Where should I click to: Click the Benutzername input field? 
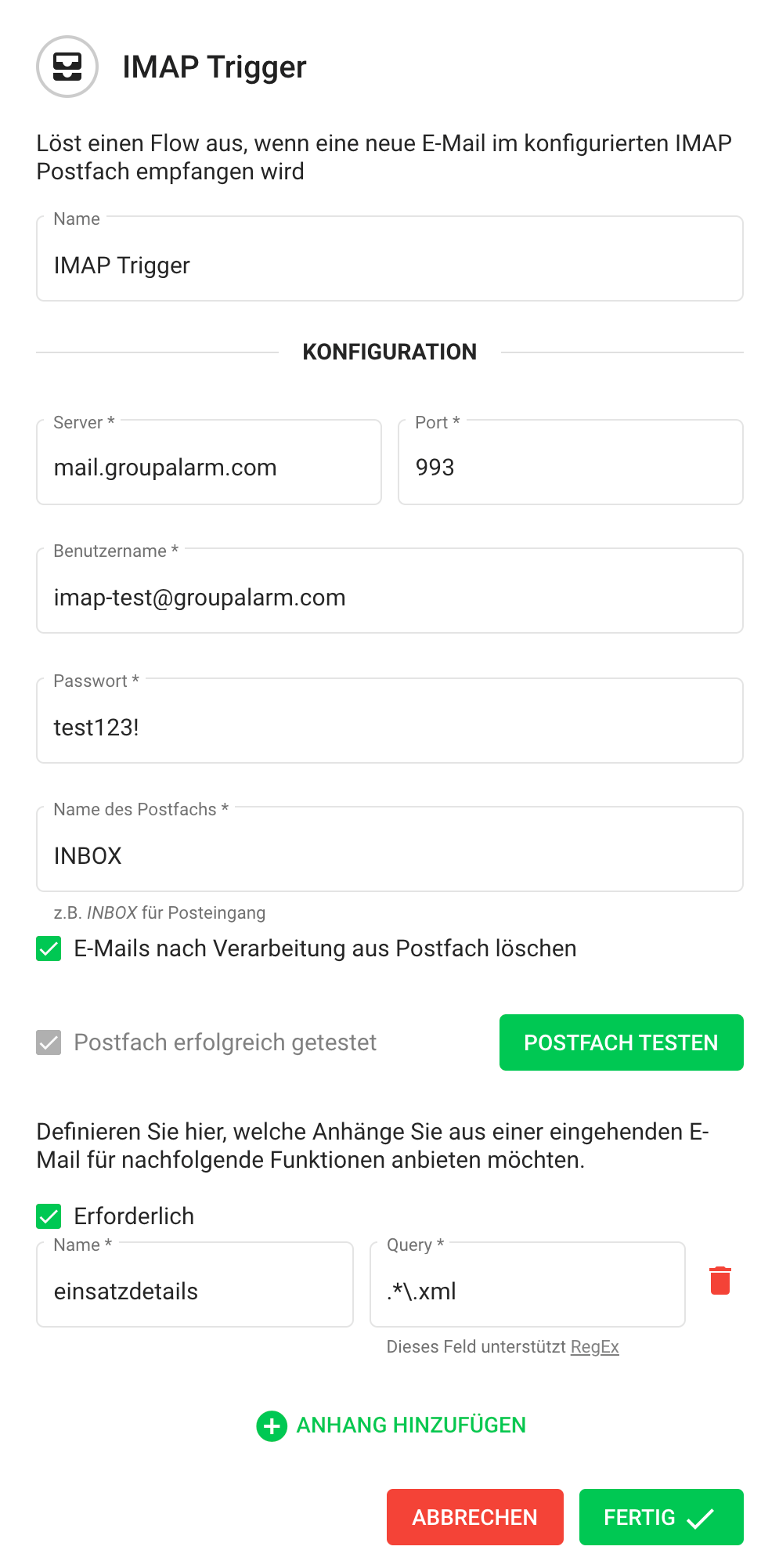[x=389, y=598]
